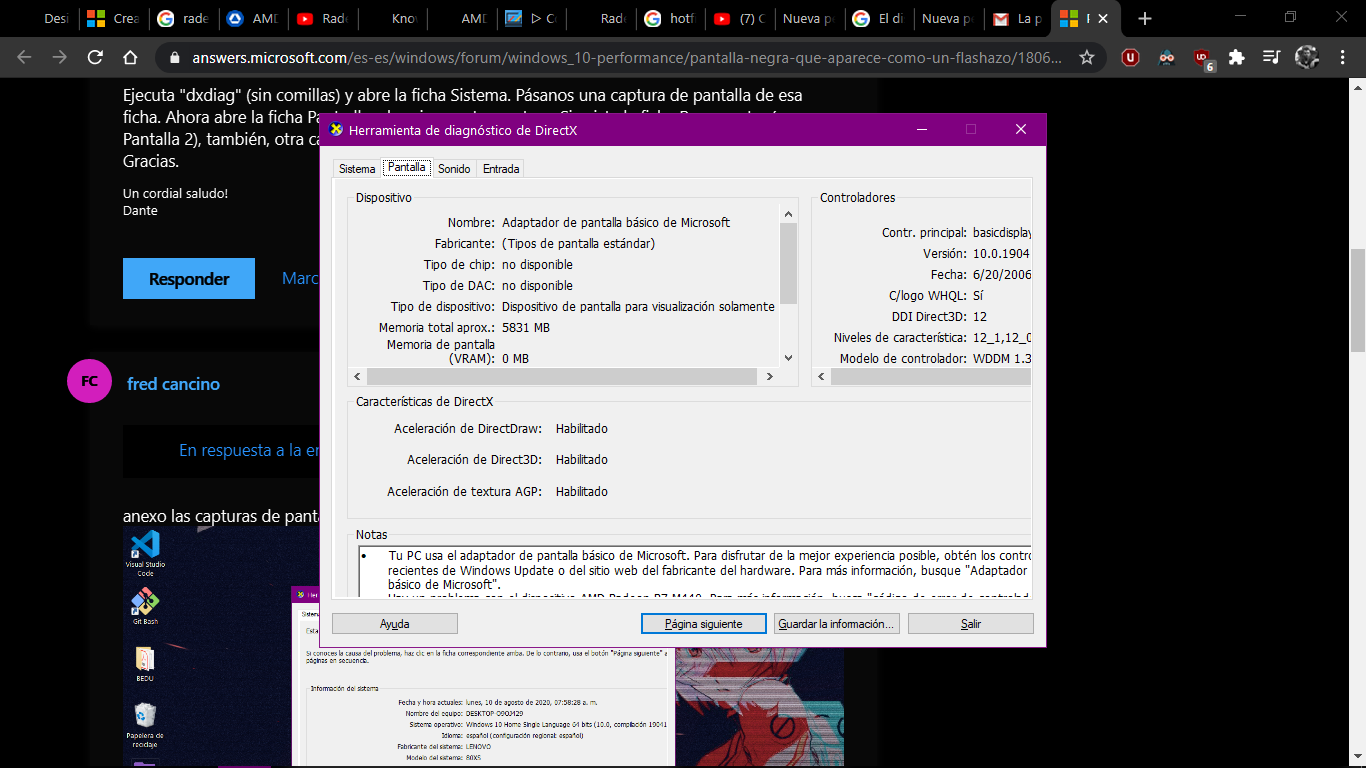The height and width of the screenshot is (768, 1366).
Task: Click Controladores horizontal scroll left arrow
Action: tap(821, 376)
